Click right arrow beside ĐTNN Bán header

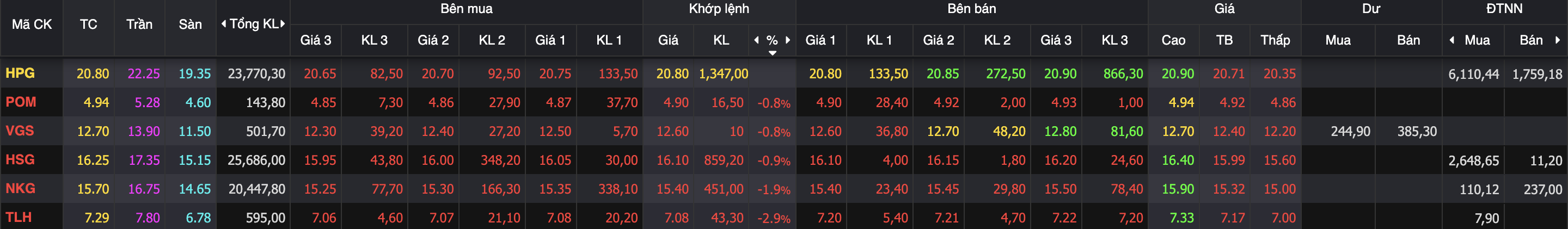(1558, 40)
